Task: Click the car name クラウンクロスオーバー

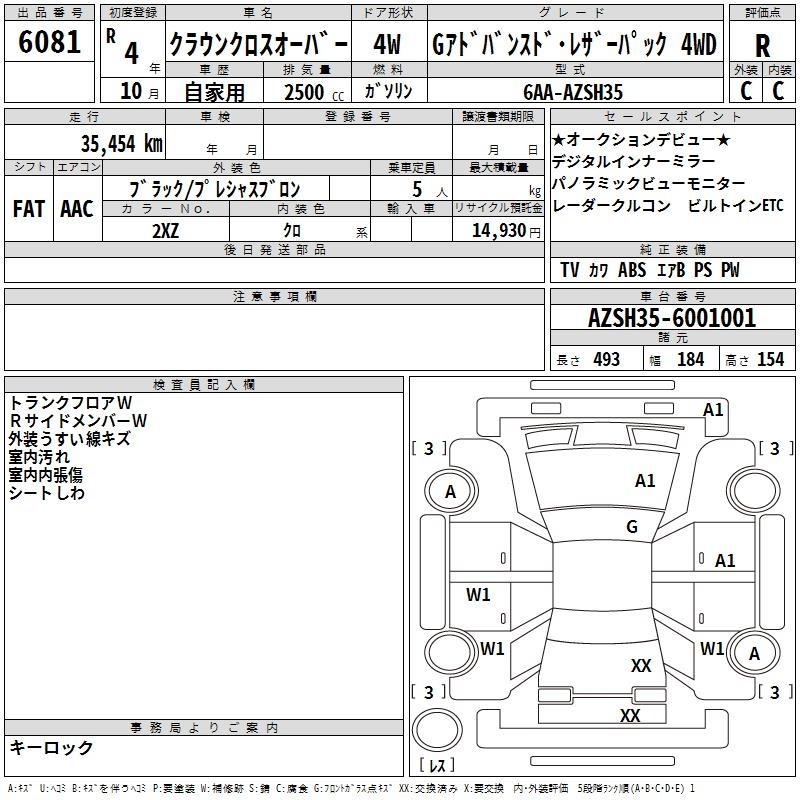Action: [x=258, y=46]
